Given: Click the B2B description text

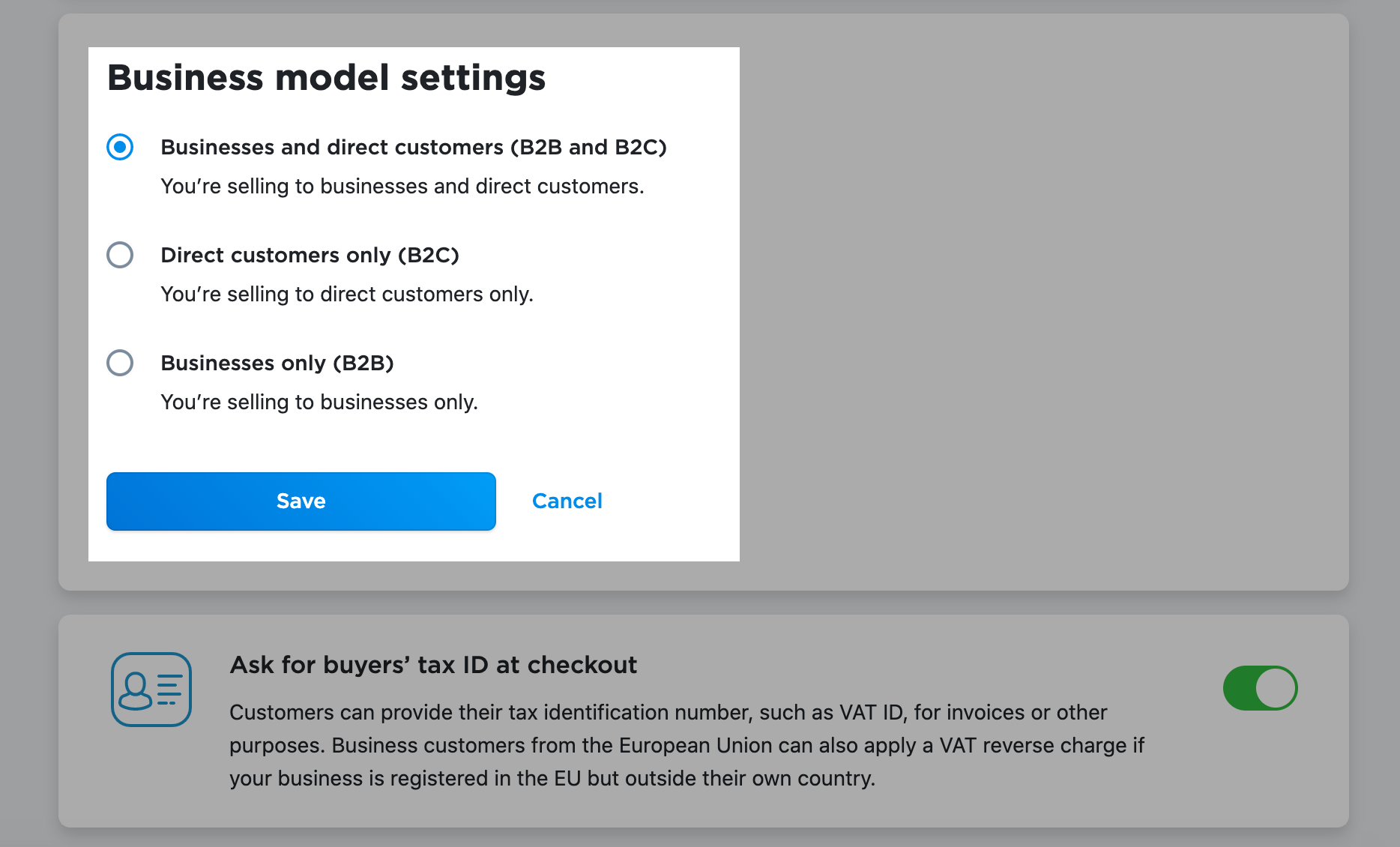Looking at the screenshot, I should 318,402.
